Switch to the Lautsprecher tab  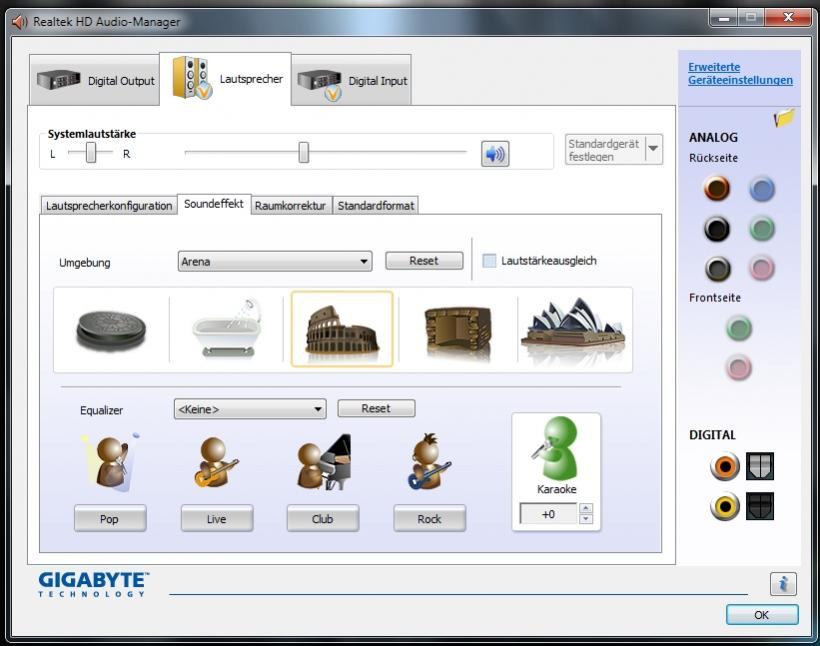pyautogui.click(x=225, y=79)
